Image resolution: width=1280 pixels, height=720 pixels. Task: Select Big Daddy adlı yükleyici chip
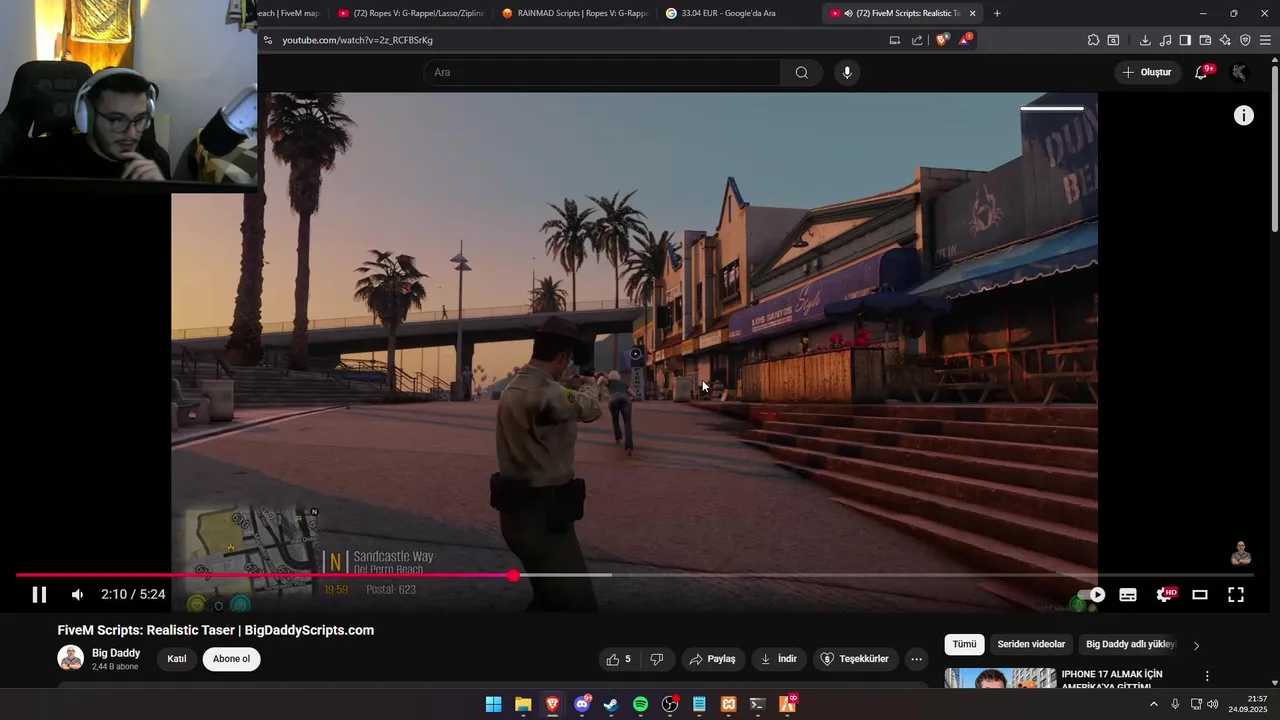1130,644
